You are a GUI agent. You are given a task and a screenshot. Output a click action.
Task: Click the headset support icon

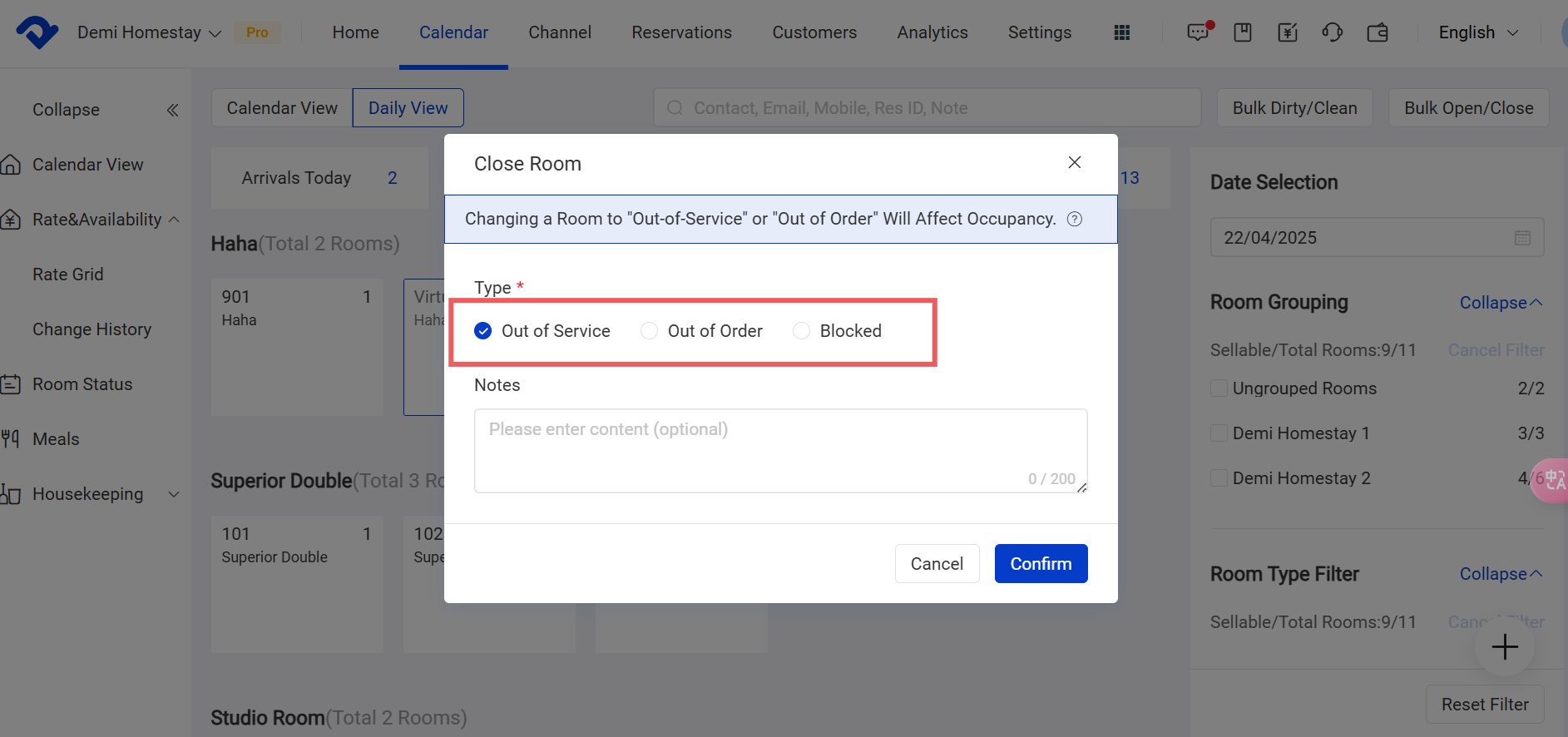pos(1332,32)
